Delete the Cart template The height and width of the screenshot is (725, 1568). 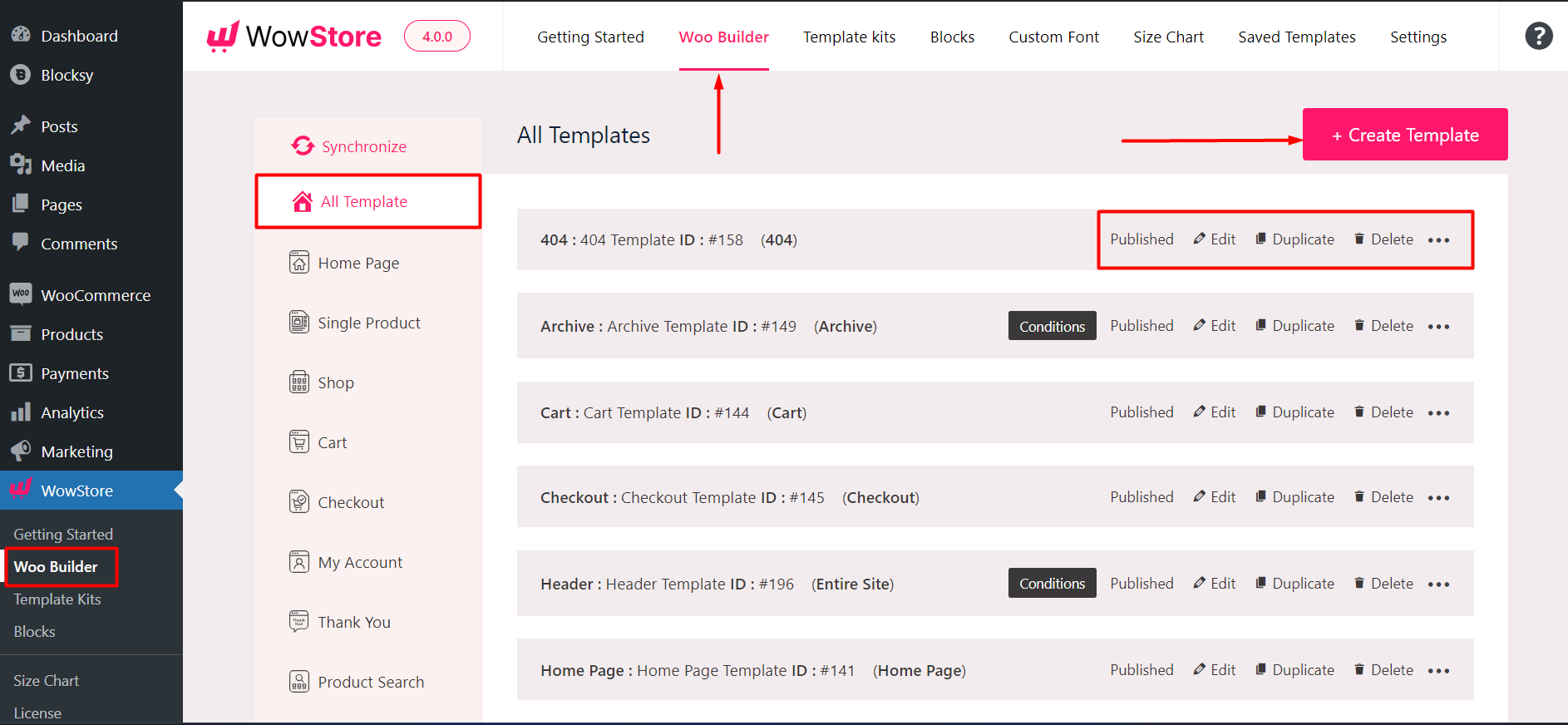click(x=1383, y=412)
